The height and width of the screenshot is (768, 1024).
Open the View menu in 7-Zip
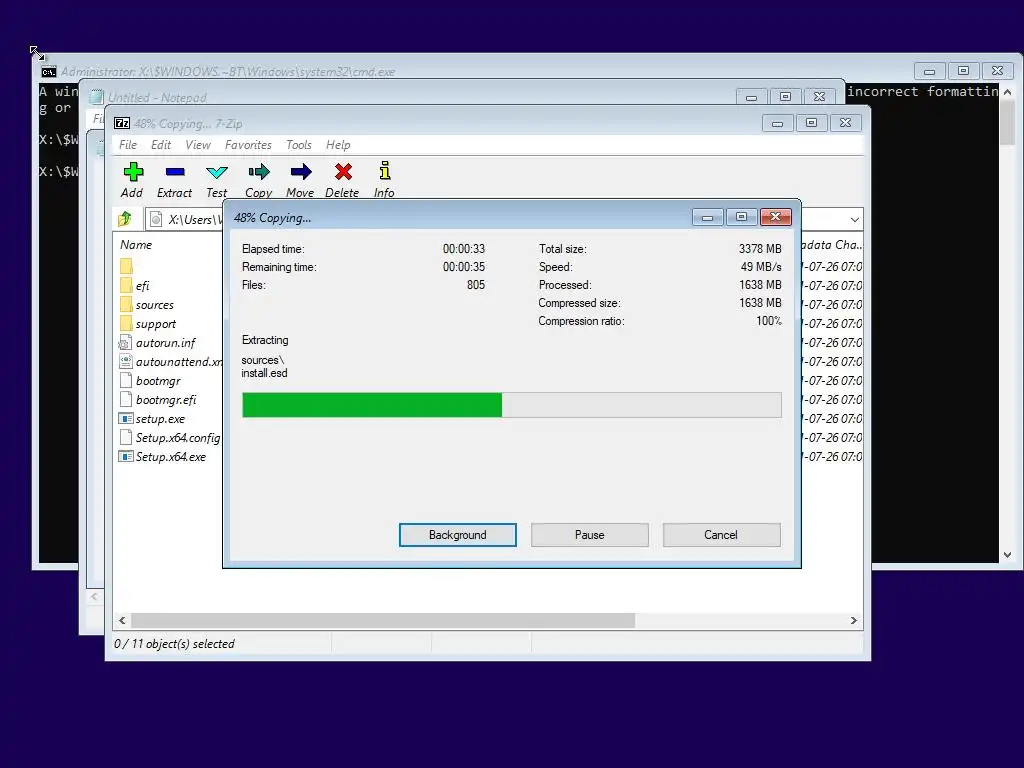pyautogui.click(x=198, y=145)
